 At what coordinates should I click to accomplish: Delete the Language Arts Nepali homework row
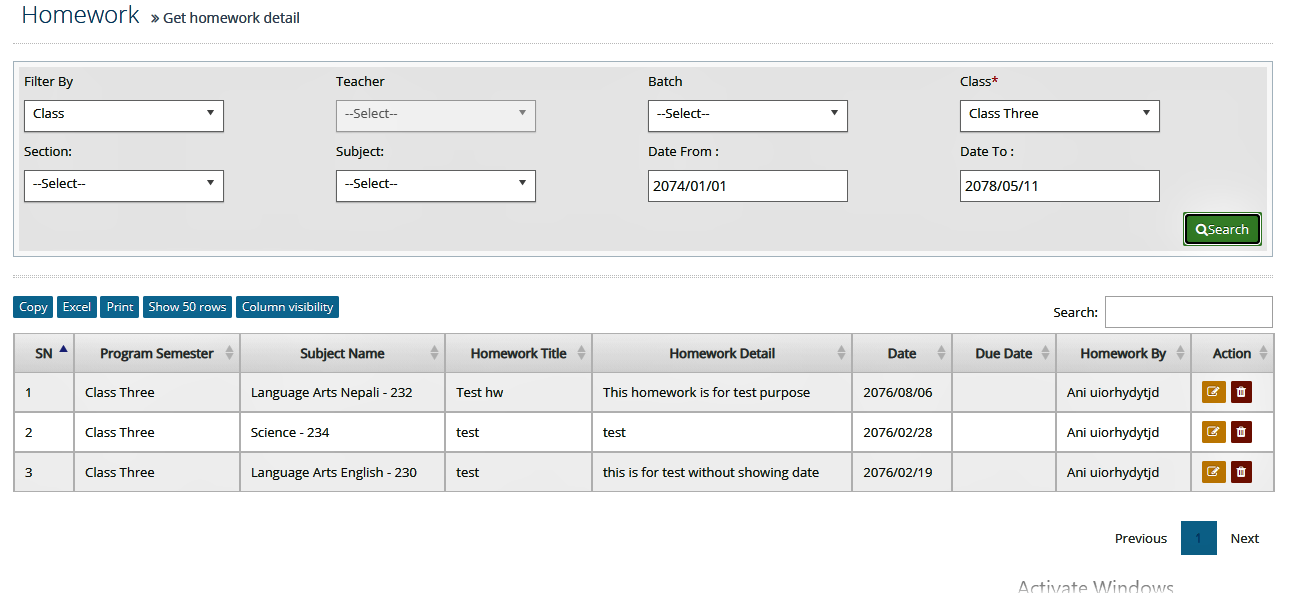tap(1241, 392)
